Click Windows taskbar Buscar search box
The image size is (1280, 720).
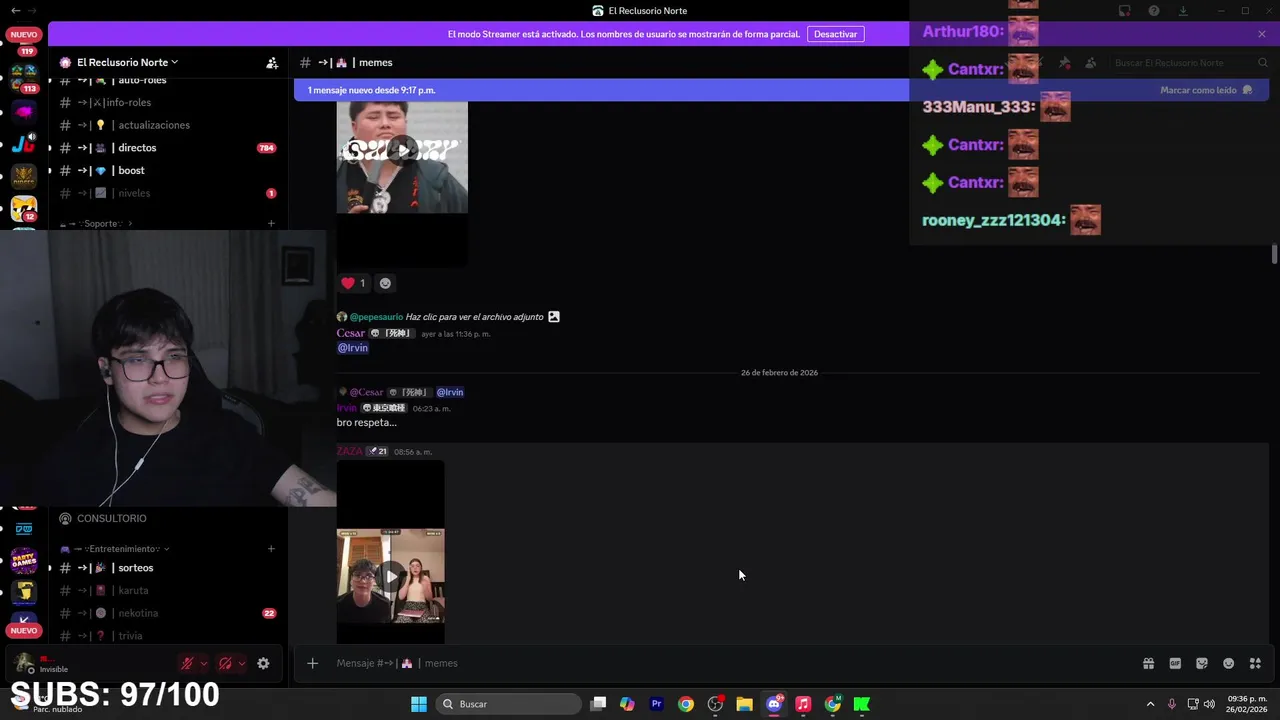510,704
